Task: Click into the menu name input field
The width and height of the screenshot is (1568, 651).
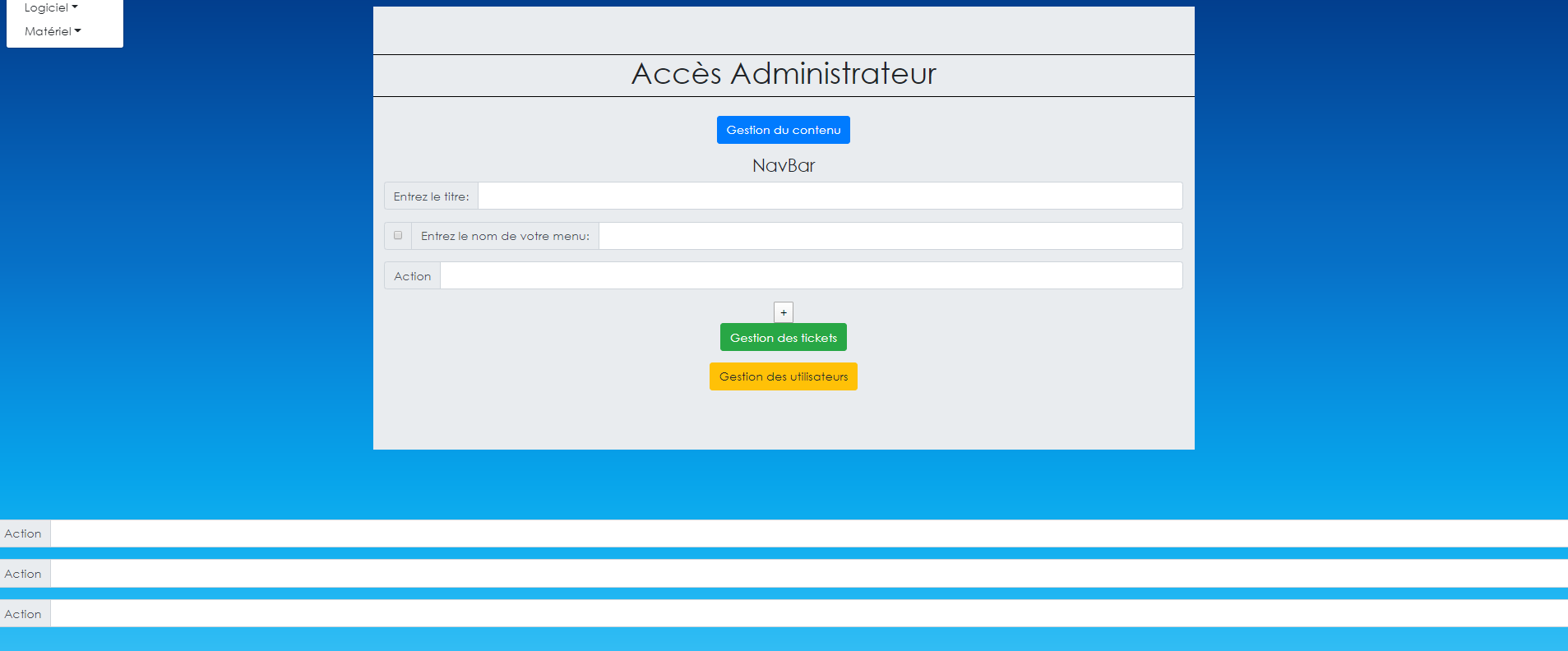Action: 890,236
